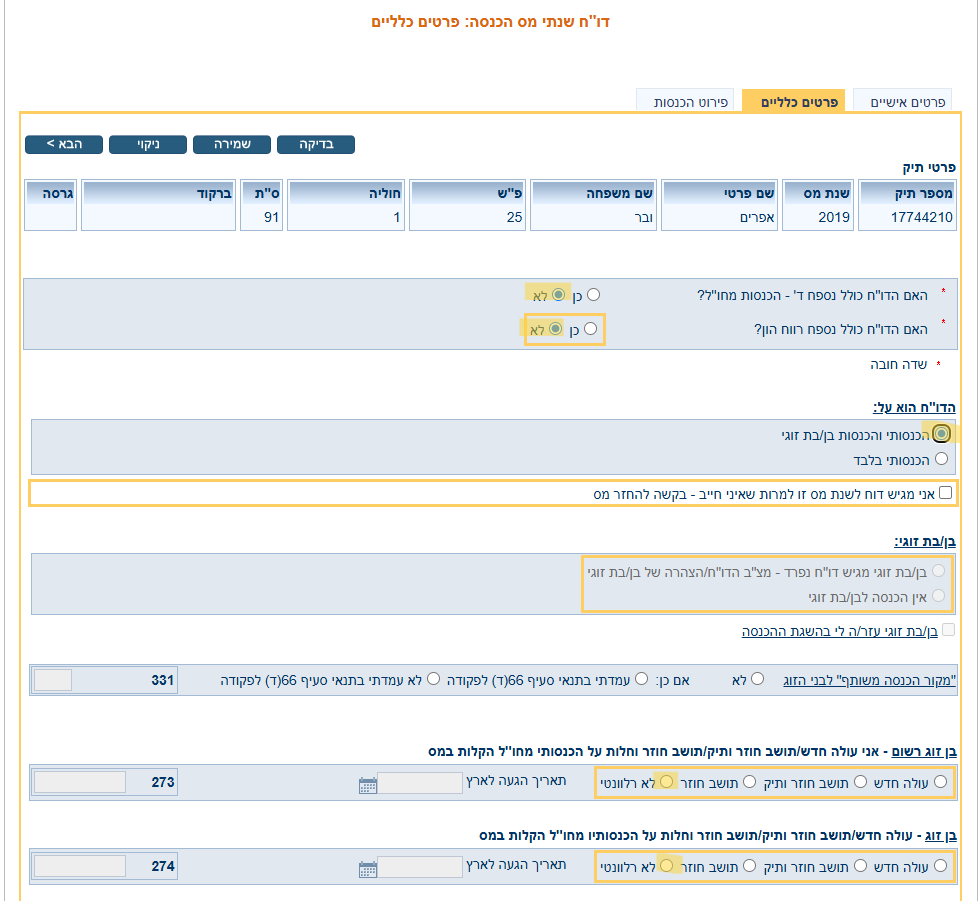Viewport: 979px width, 901px height.
Task: Click תאריך הגעה לארץ date field row 274
Action: 420,867
